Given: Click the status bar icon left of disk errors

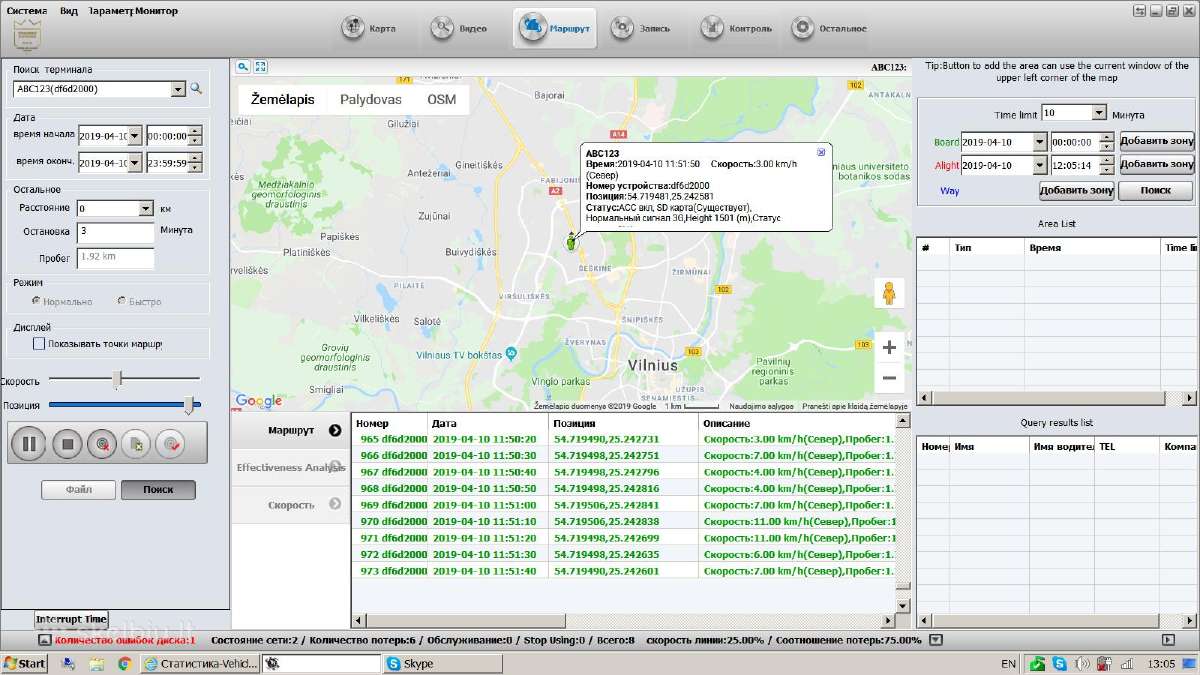Looking at the screenshot, I should [x=45, y=640].
